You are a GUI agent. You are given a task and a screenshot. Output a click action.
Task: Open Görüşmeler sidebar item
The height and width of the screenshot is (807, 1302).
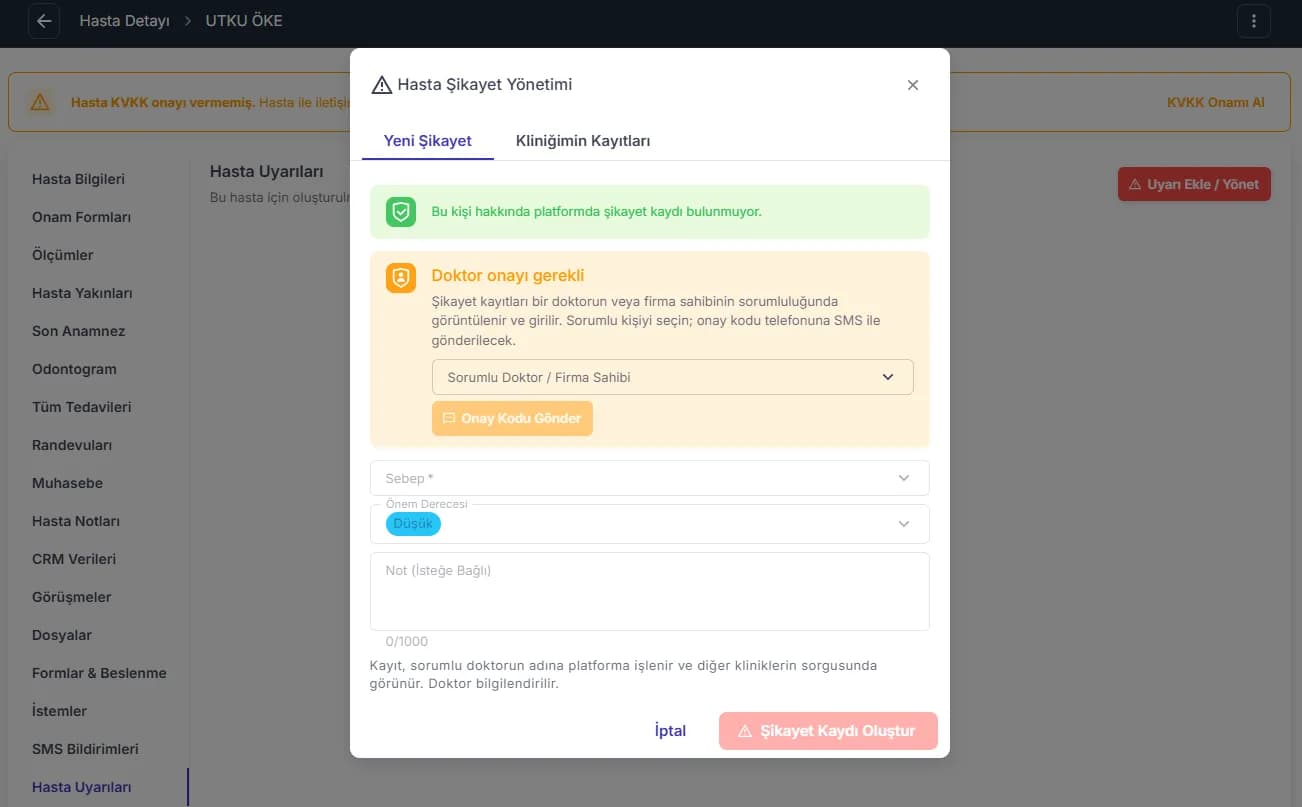pos(72,597)
